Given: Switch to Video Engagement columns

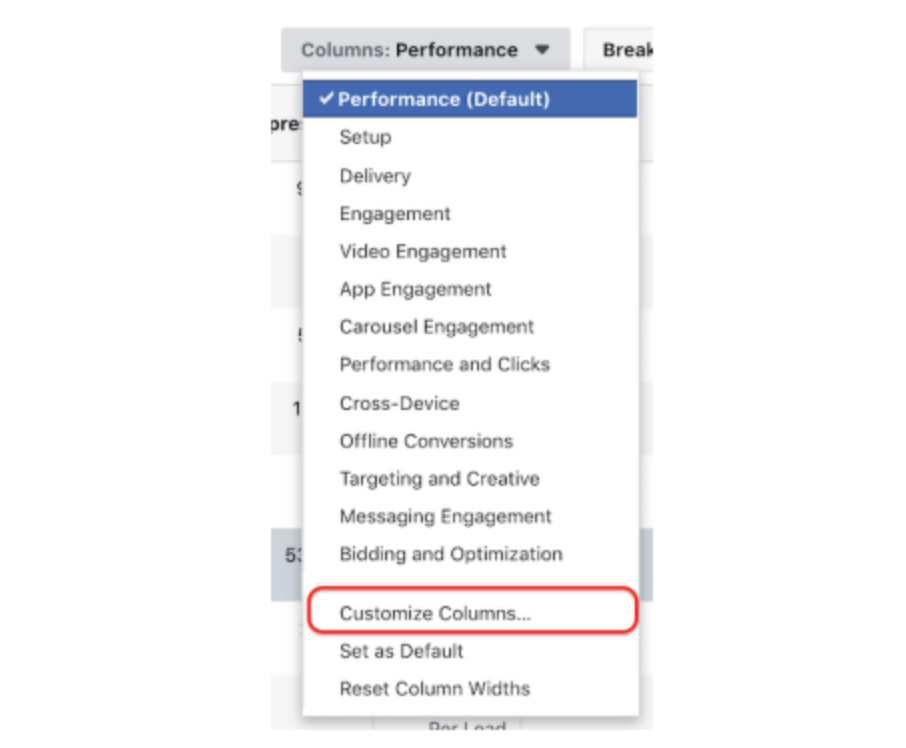Looking at the screenshot, I should tap(423, 252).
